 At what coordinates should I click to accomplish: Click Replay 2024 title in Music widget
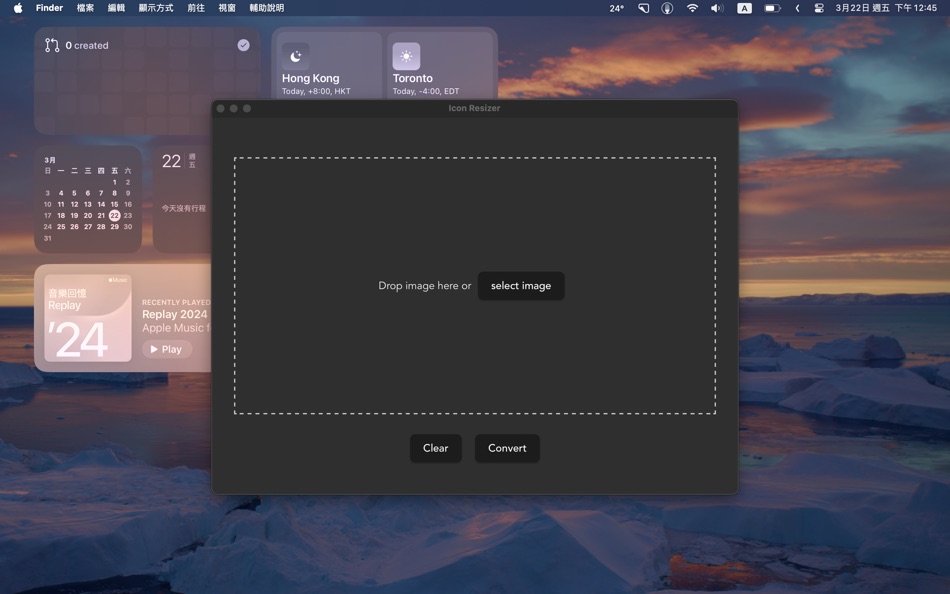(174, 314)
